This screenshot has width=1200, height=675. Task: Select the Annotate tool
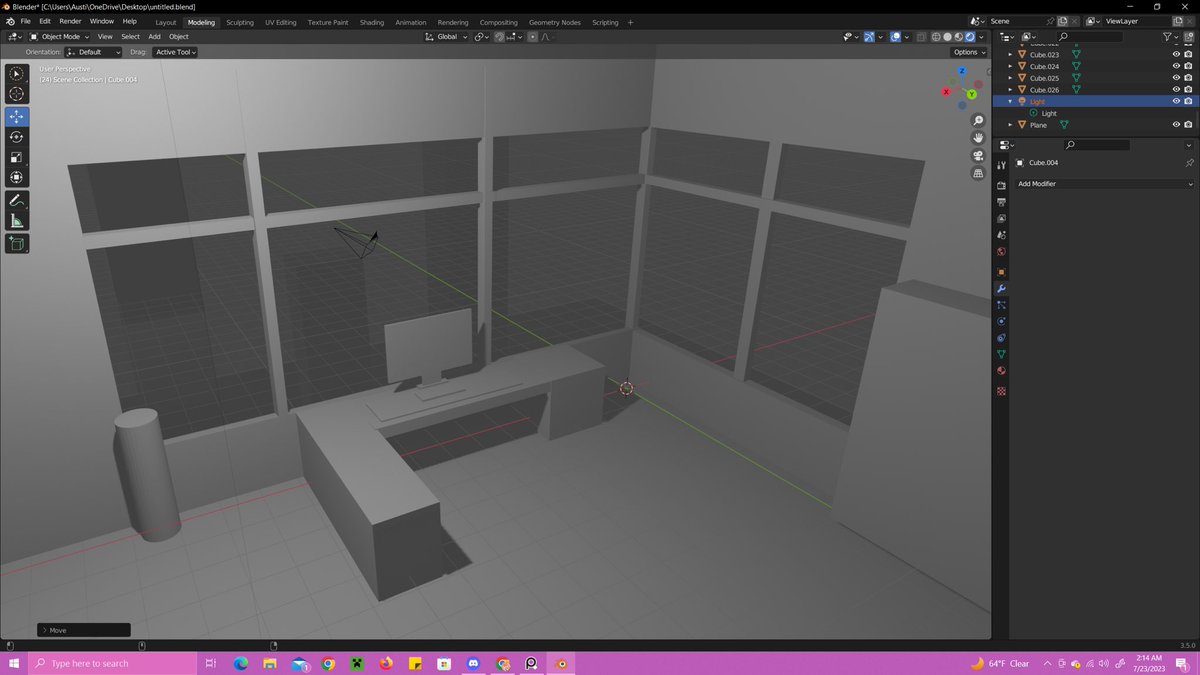tap(17, 201)
